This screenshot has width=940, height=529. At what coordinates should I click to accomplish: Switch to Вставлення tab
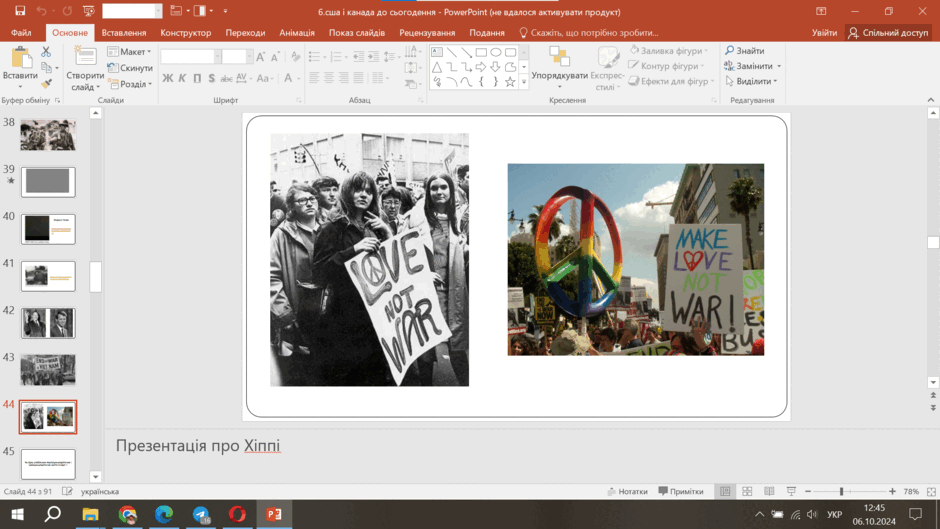(124, 32)
